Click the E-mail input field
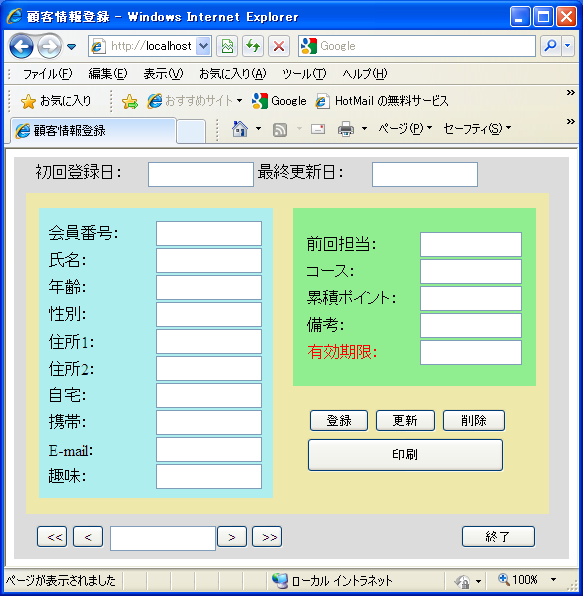 point(209,450)
